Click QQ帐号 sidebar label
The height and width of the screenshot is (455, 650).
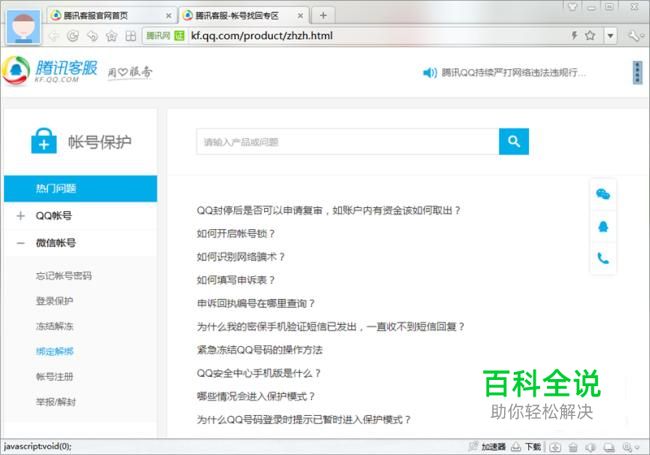53,216
